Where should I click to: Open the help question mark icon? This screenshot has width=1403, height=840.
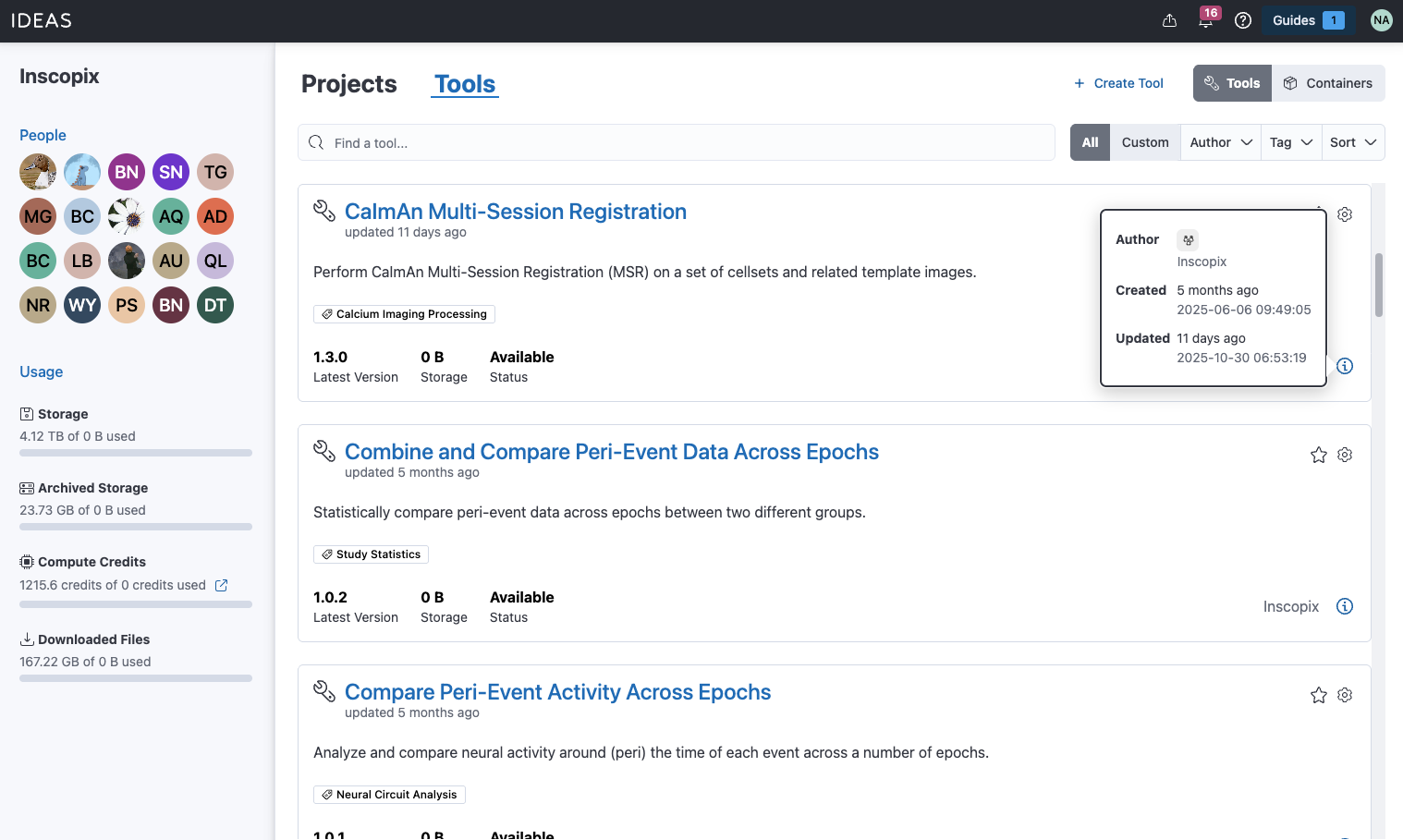tap(1243, 20)
